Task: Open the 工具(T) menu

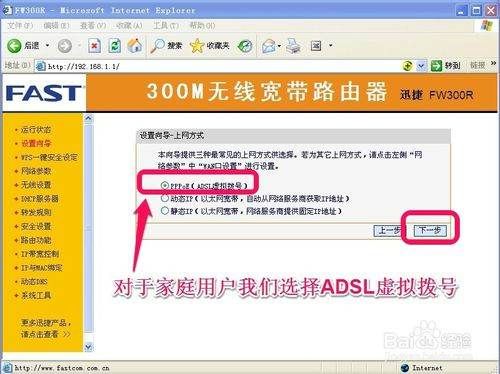Action: [x=166, y=25]
